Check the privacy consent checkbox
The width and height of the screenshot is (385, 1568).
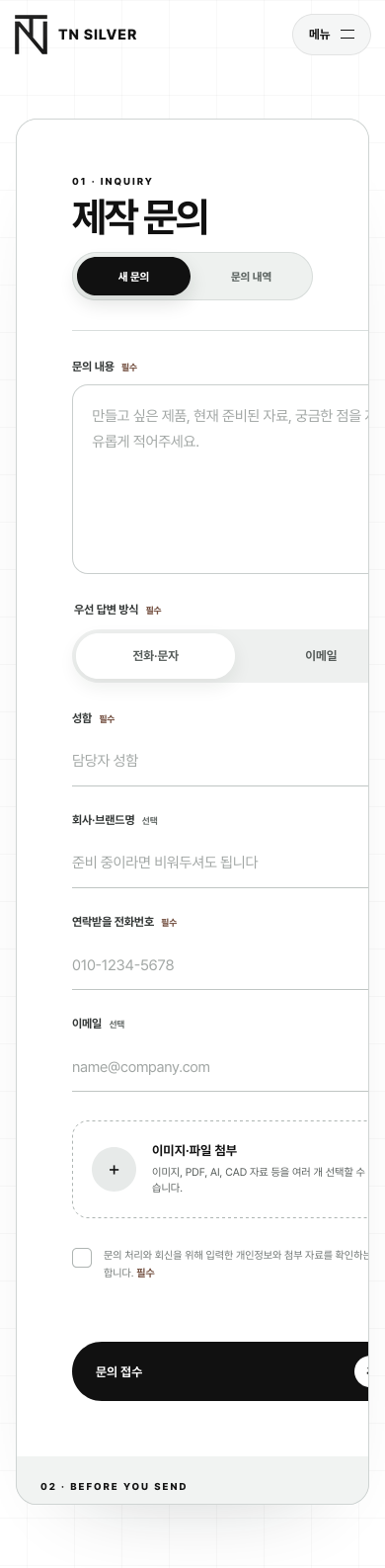click(x=82, y=1258)
